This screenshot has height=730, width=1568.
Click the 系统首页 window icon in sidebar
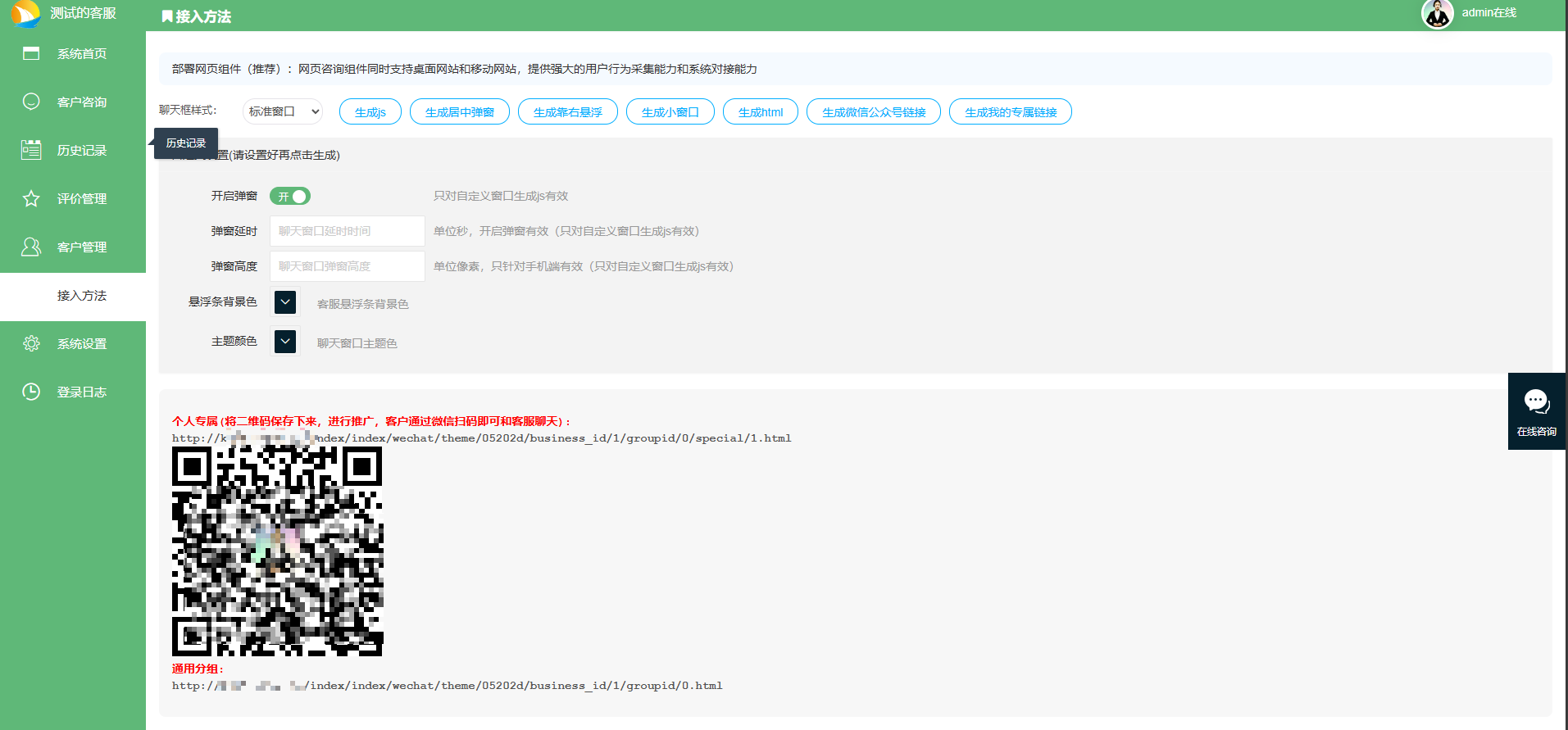31,54
